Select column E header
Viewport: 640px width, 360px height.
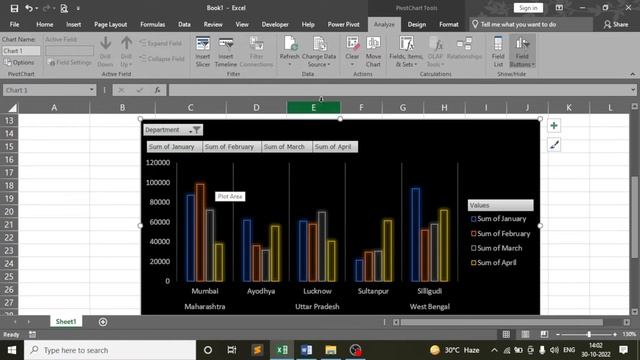click(x=313, y=108)
